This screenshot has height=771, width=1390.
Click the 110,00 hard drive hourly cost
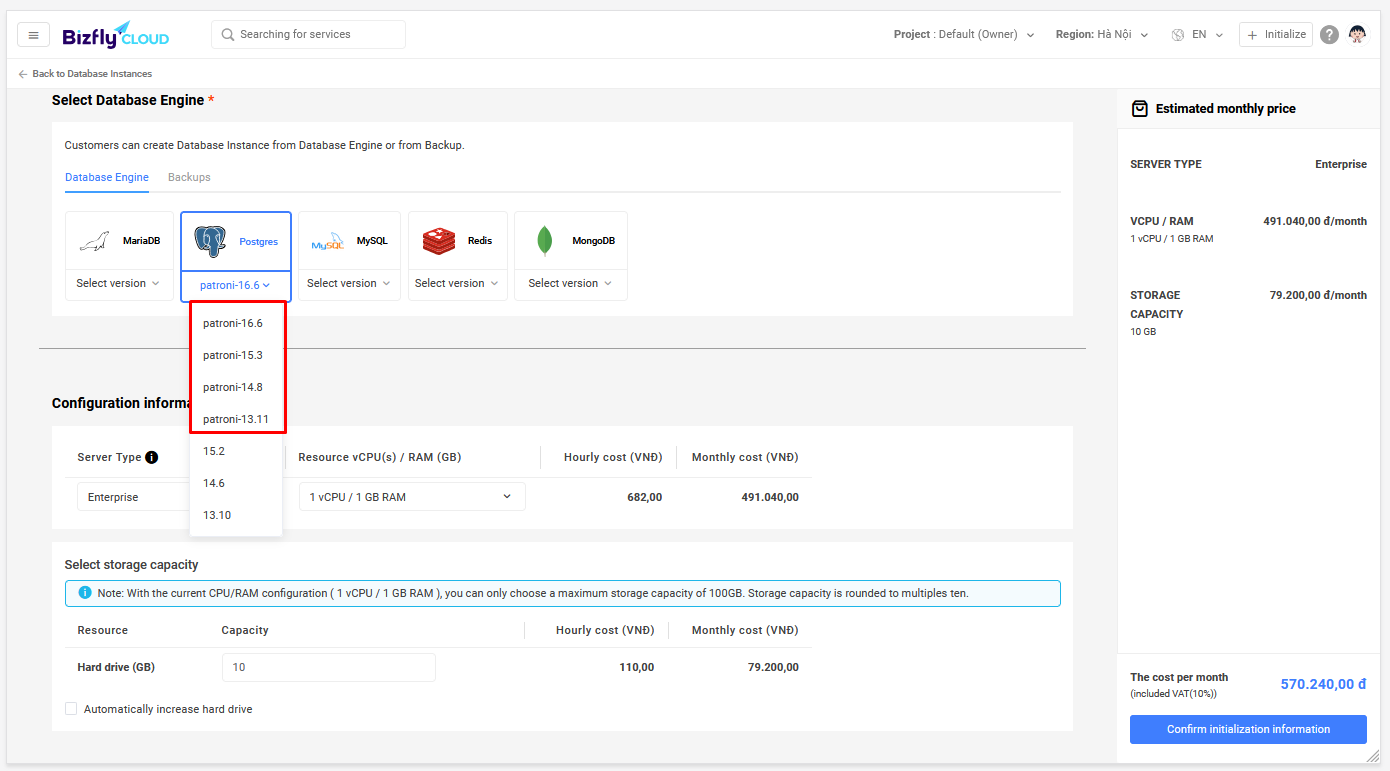(637, 667)
